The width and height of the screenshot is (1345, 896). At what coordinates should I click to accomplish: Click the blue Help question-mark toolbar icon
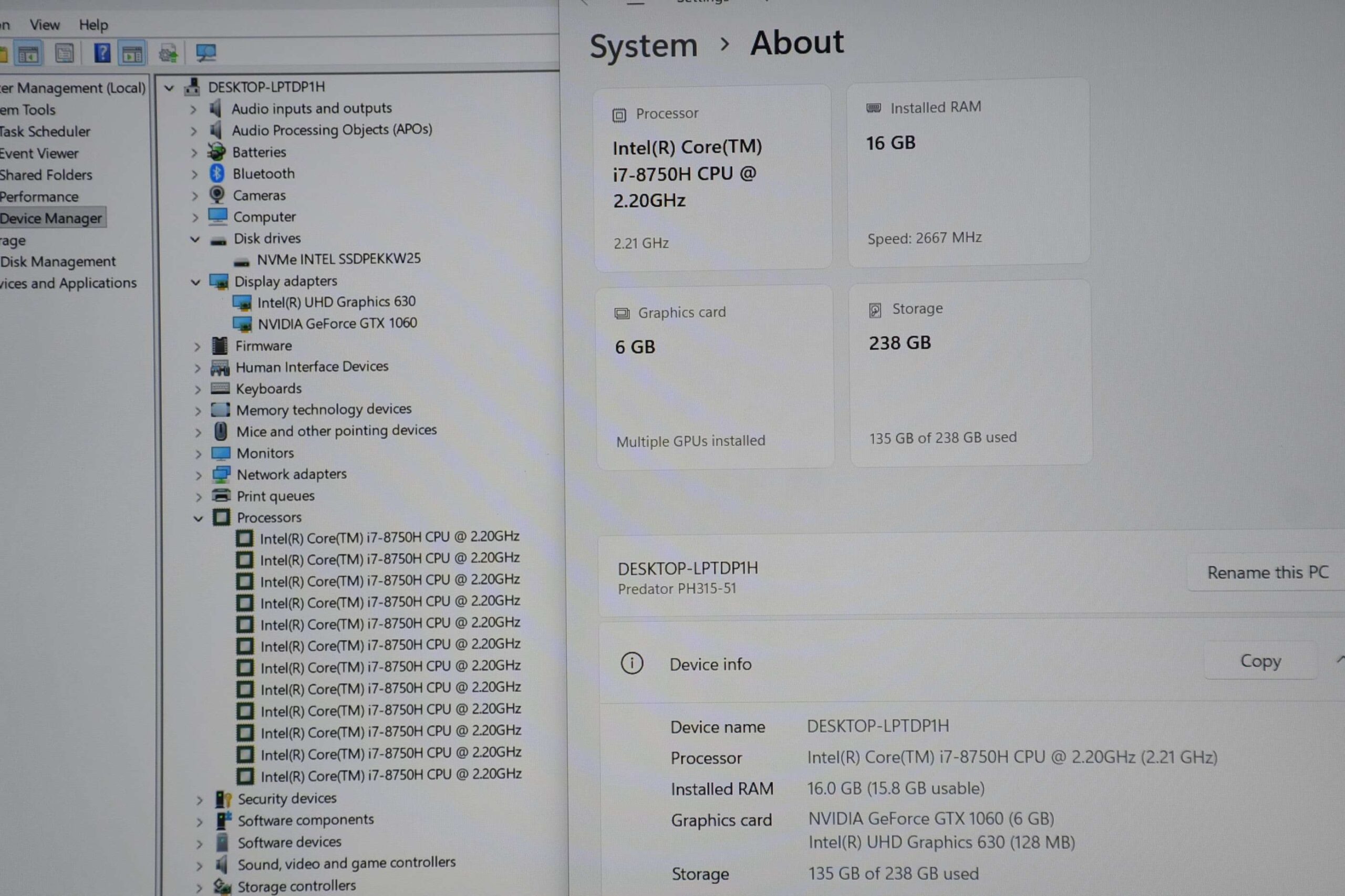102,53
